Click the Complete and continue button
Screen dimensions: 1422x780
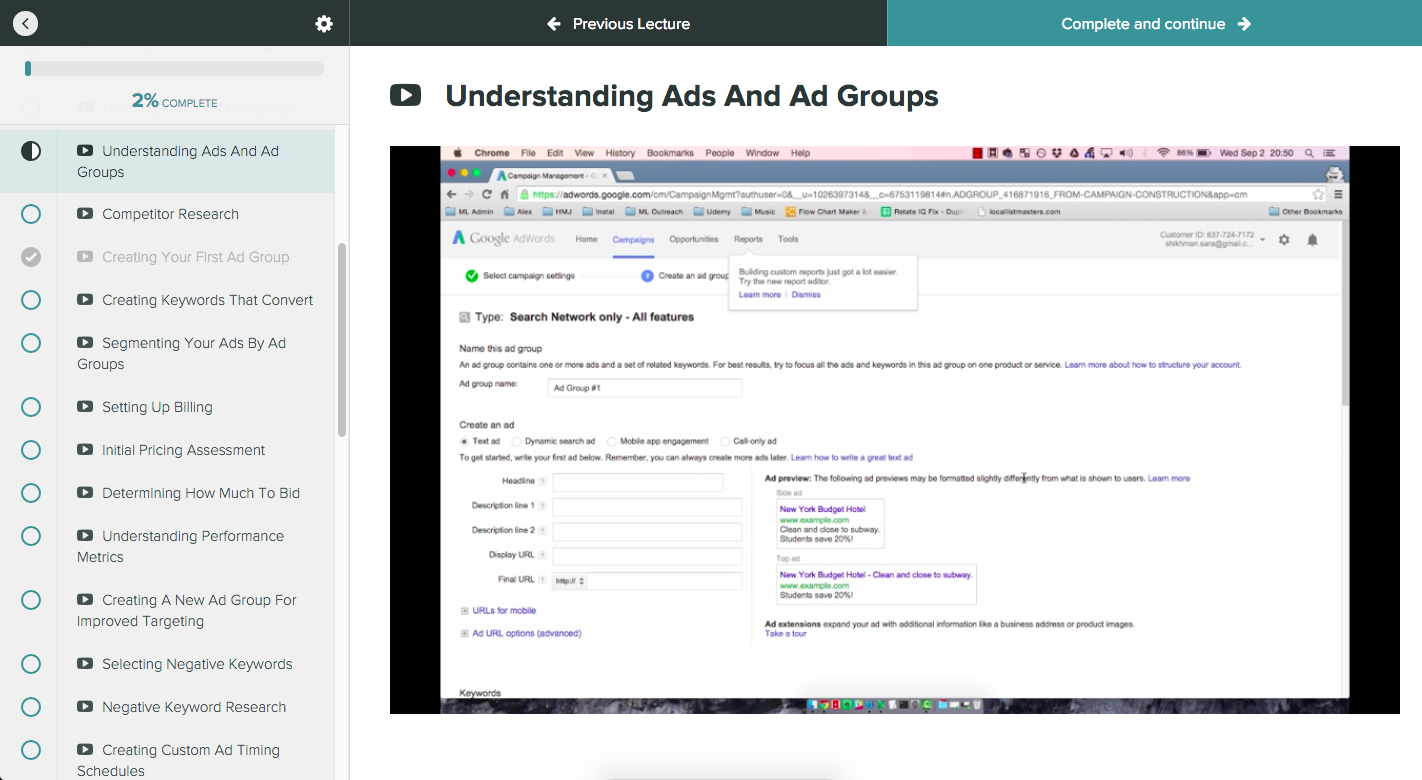tap(1155, 22)
